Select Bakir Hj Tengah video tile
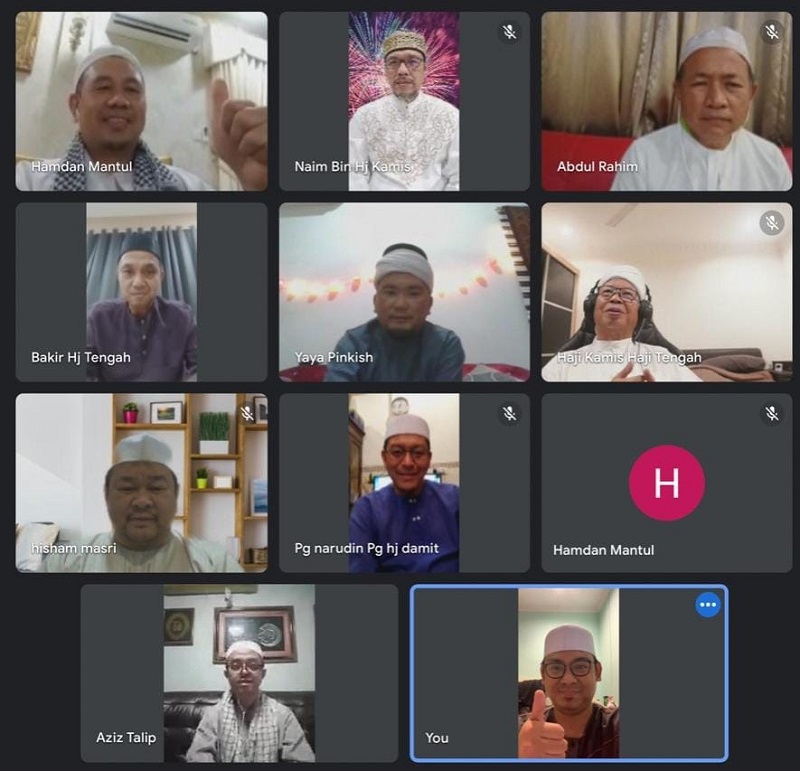800x771 pixels. point(141,292)
